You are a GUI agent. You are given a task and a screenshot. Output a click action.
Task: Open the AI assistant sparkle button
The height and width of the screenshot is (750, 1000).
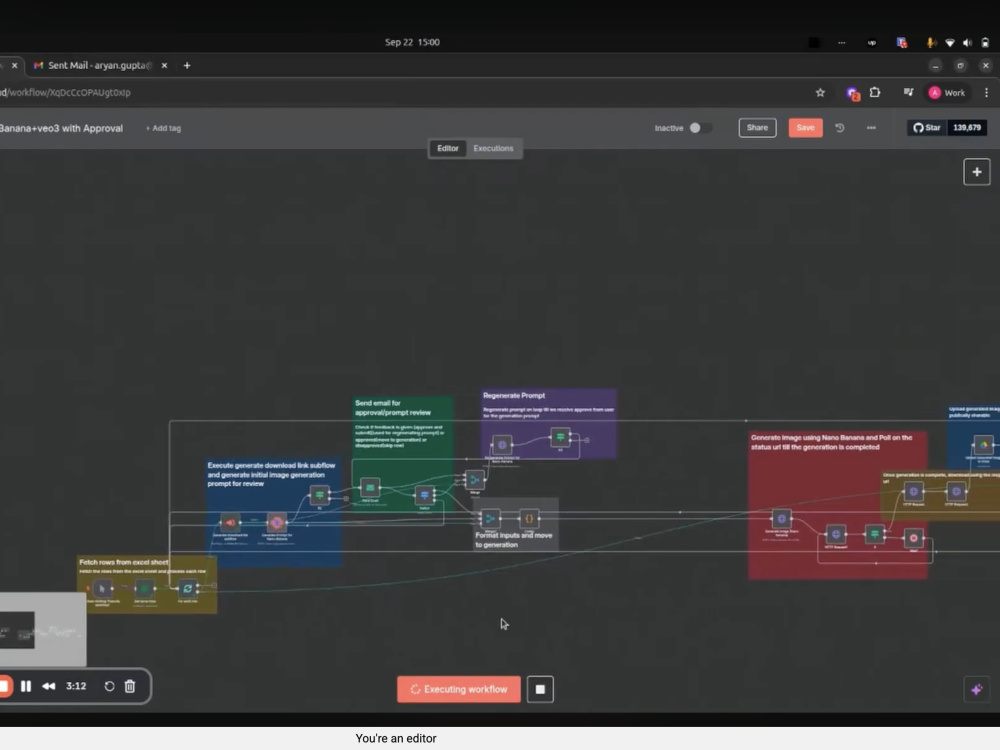click(x=976, y=689)
